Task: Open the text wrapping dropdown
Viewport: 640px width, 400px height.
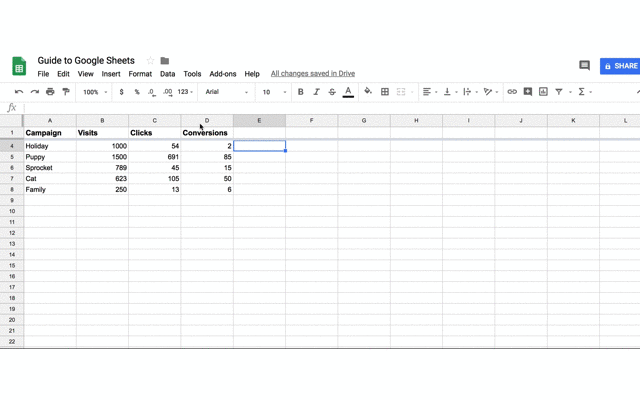Action: tap(470, 92)
